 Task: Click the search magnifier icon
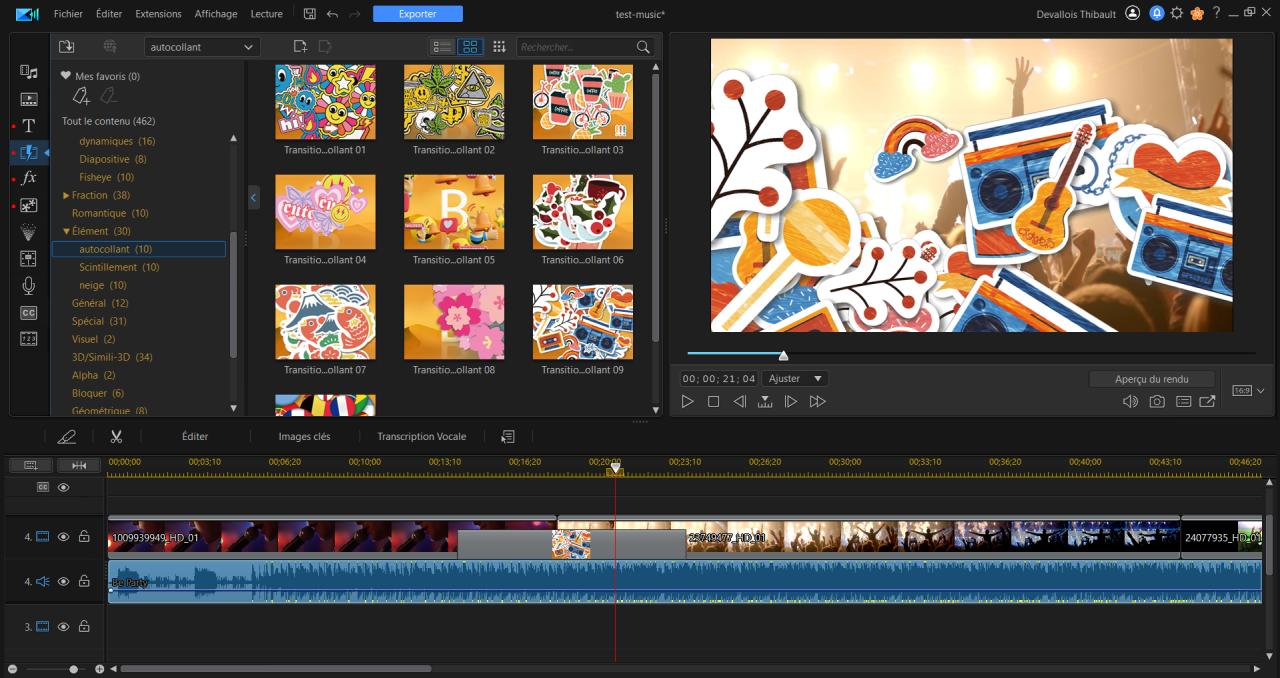[x=643, y=47]
